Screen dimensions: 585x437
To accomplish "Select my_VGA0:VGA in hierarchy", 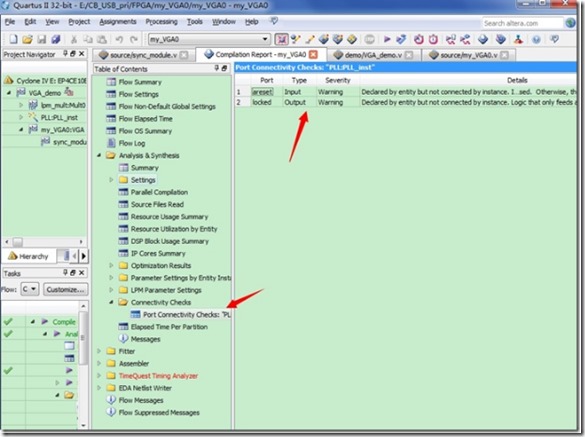I will click(x=62, y=129).
